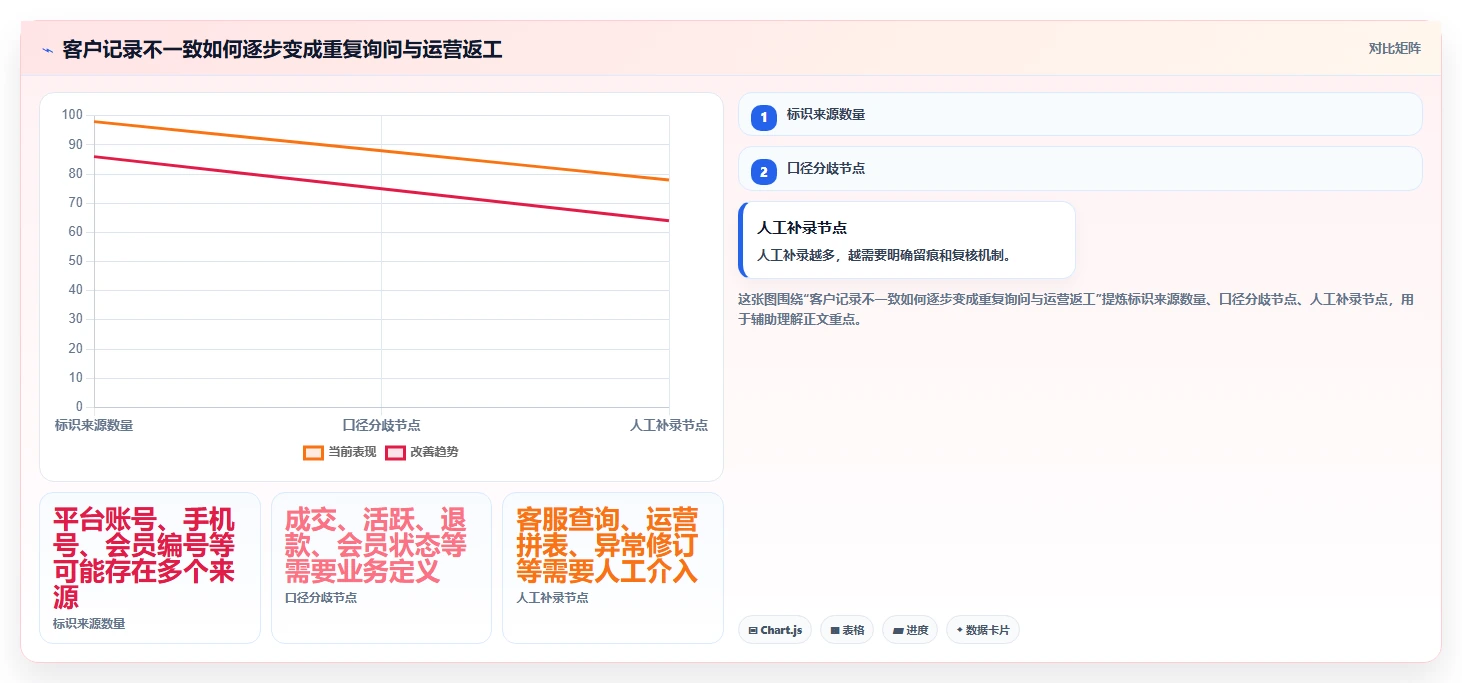Click the sentence 人工补录越多，越需要明确留痕和复核机制。
The image size is (1462, 683).
coord(885,255)
